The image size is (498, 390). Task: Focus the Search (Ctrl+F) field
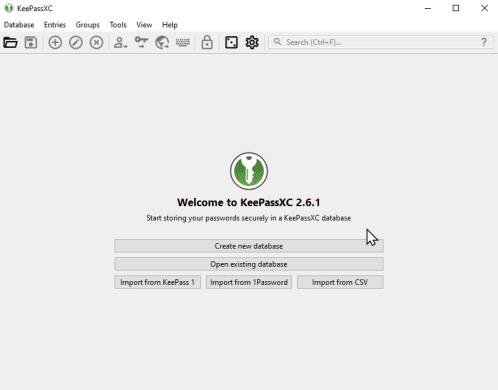click(381, 42)
